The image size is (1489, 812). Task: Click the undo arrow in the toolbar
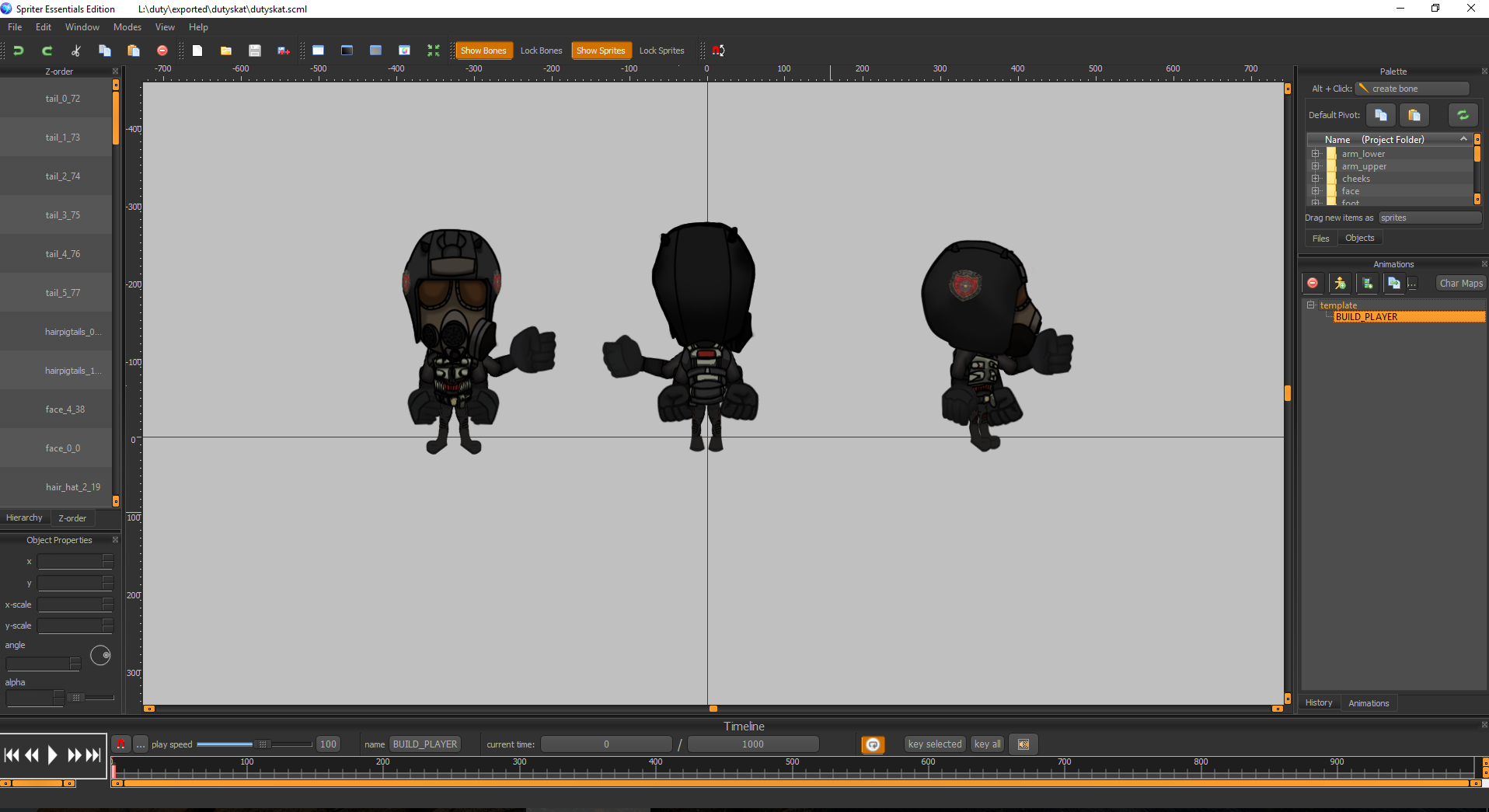[18, 51]
